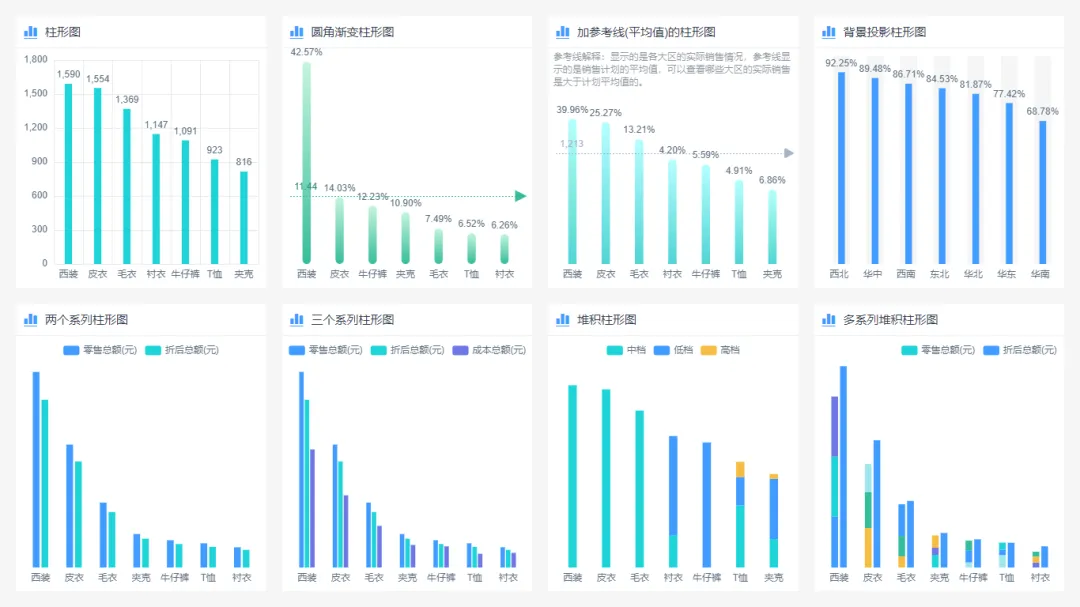Click the 1,091 value label above 牛仔裤
This screenshot has width=1080, height=607.
click(185, 131)
